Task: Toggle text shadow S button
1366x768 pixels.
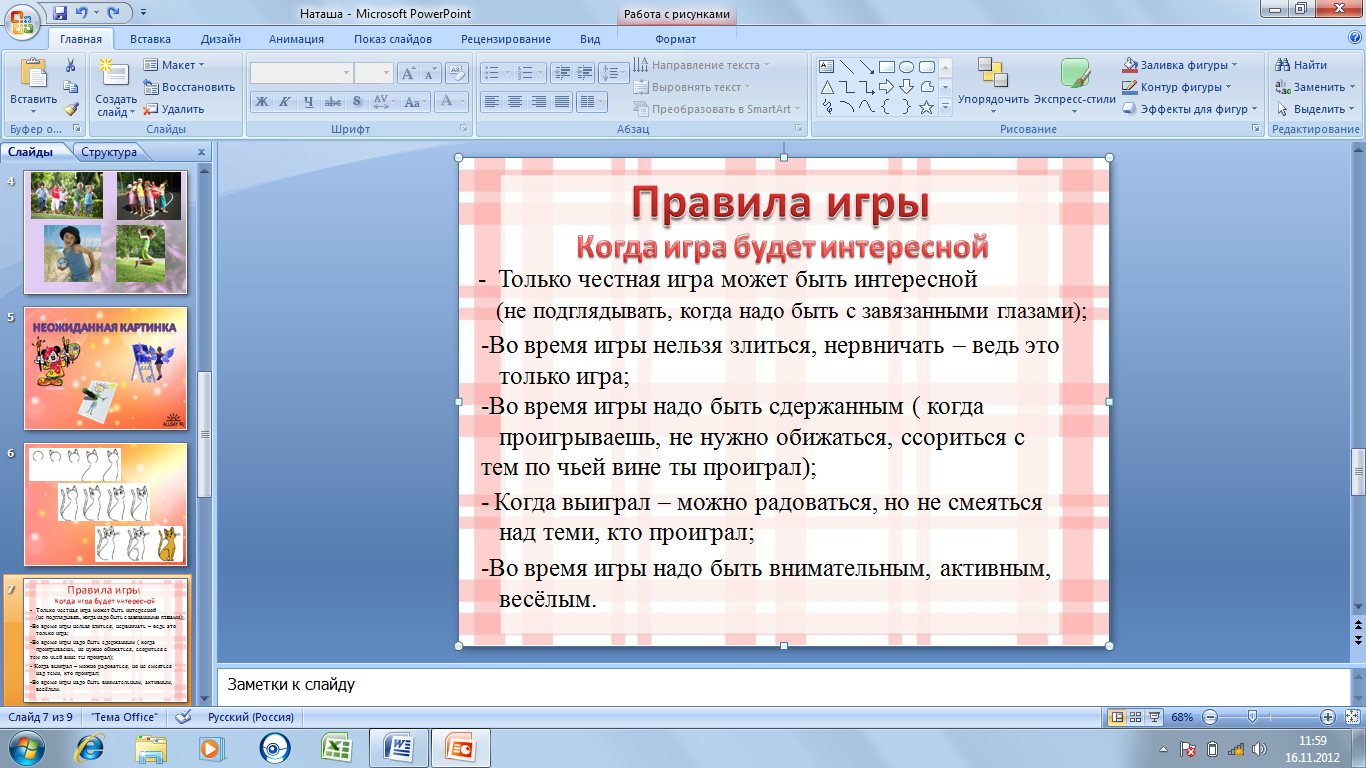Action: (357, 101)
